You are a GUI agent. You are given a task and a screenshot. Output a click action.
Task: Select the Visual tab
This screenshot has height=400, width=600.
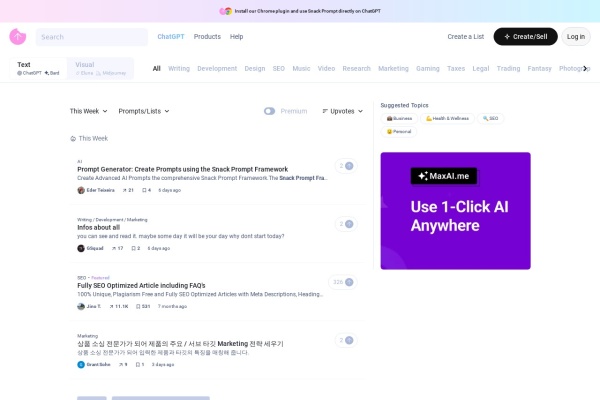(x=100, y=68)
